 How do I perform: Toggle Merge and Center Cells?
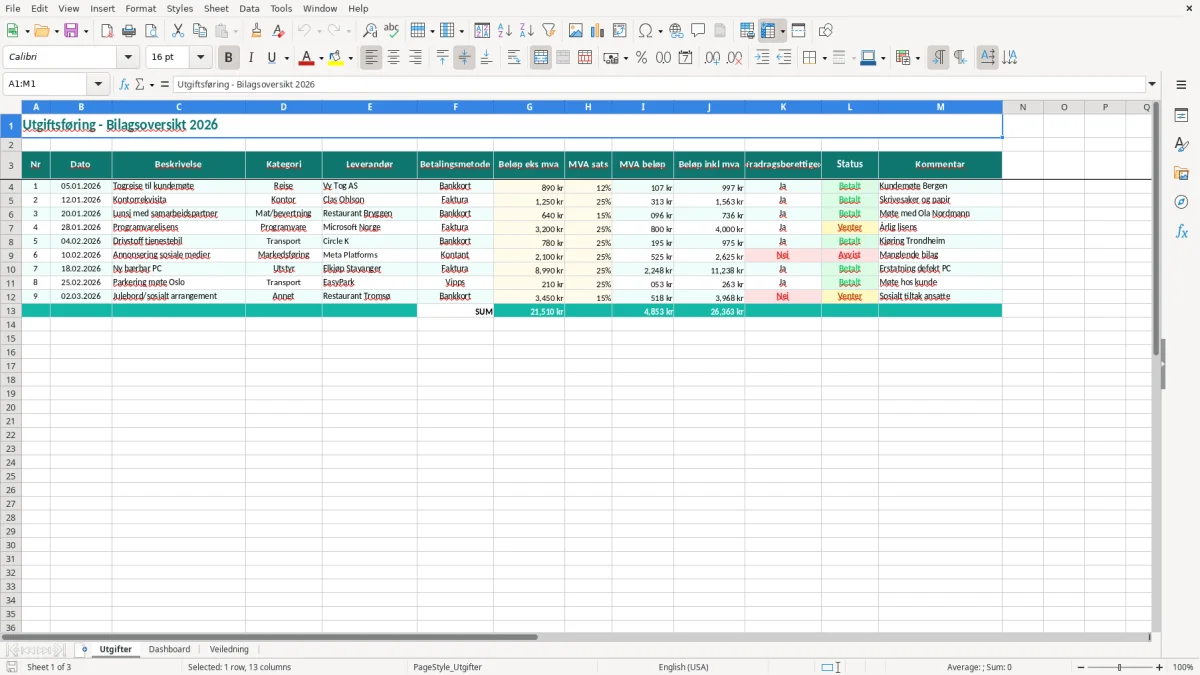click(x=541, y=58)
